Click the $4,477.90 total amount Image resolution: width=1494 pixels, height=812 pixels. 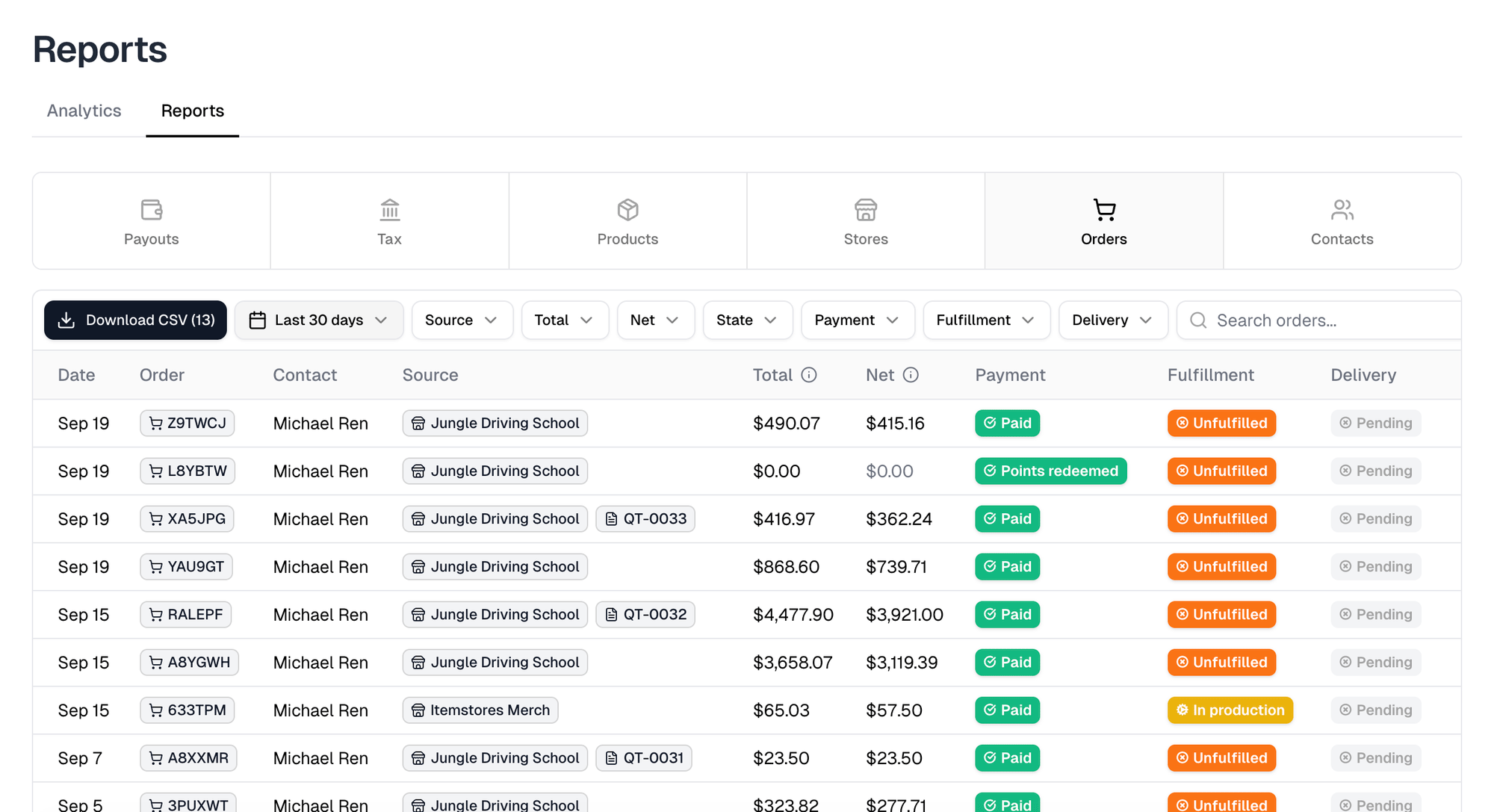pos(793,615)
